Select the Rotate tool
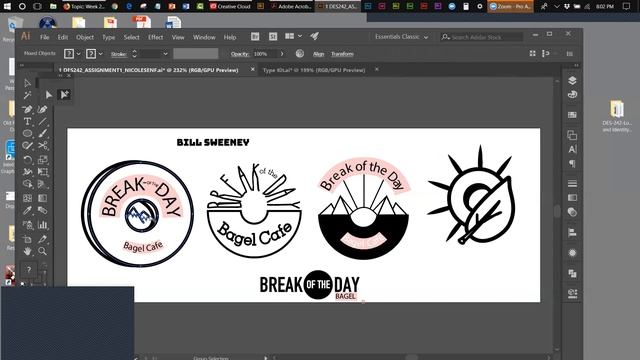Viewport: 640px width, 360px height. (x=27, y=160)
